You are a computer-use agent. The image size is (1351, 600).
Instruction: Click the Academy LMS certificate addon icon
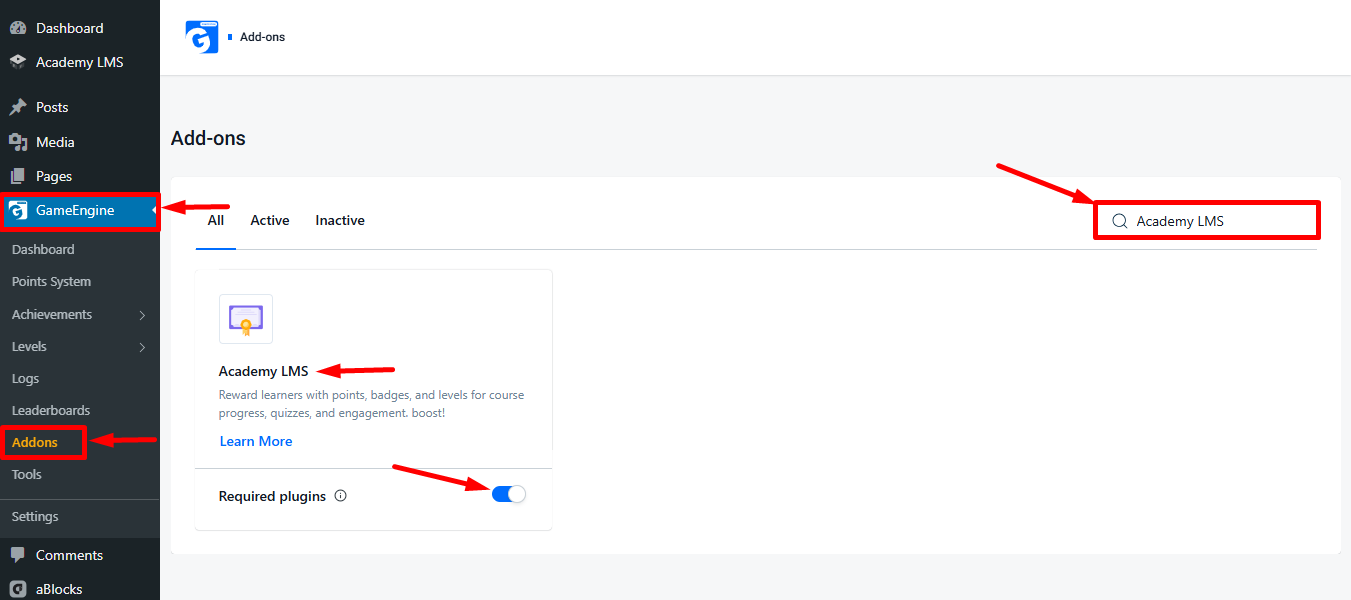pyautogui.click(x=246, y=319)
